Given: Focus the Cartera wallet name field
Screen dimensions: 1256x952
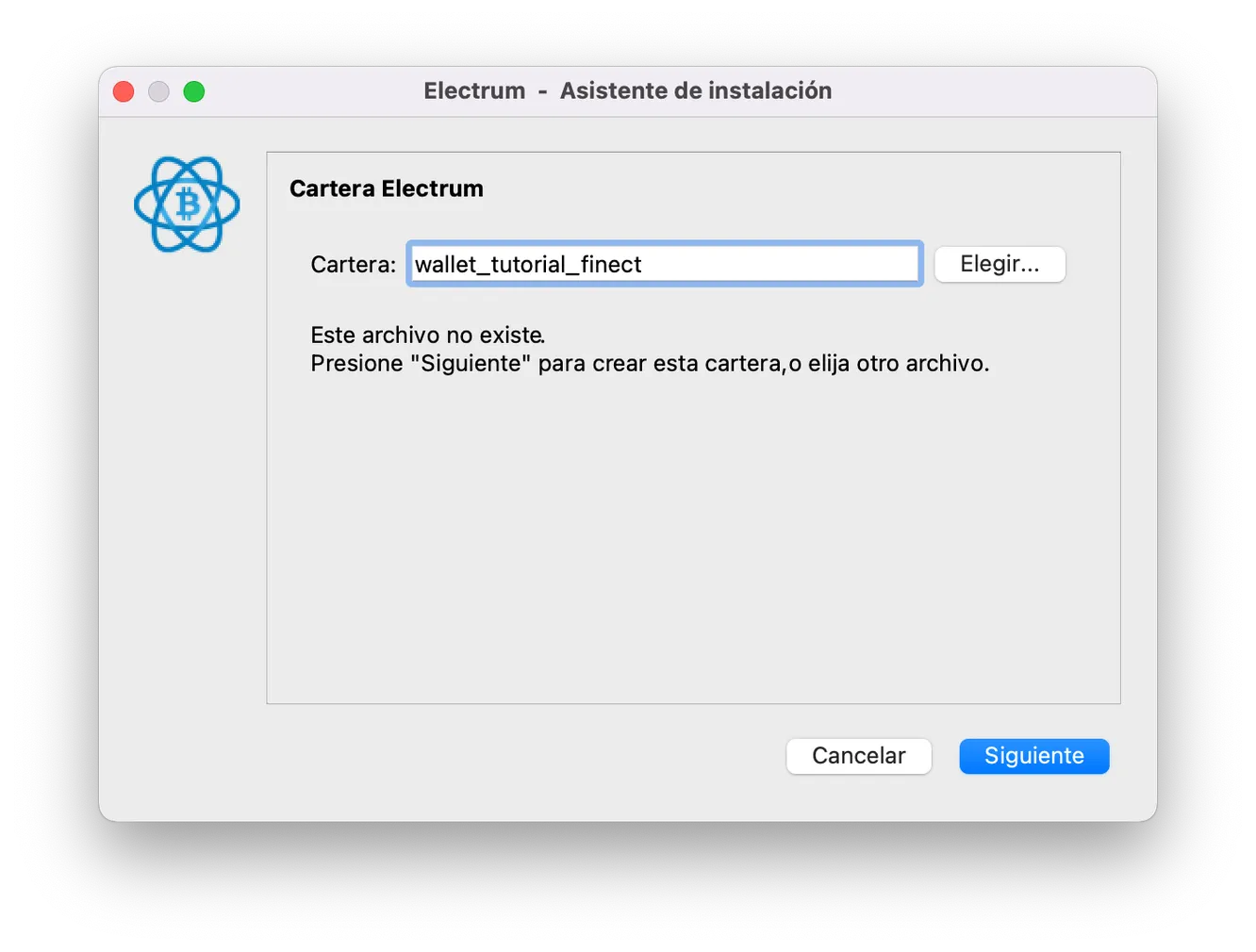Looking at the screenshot, I should [x=773, y=264].
